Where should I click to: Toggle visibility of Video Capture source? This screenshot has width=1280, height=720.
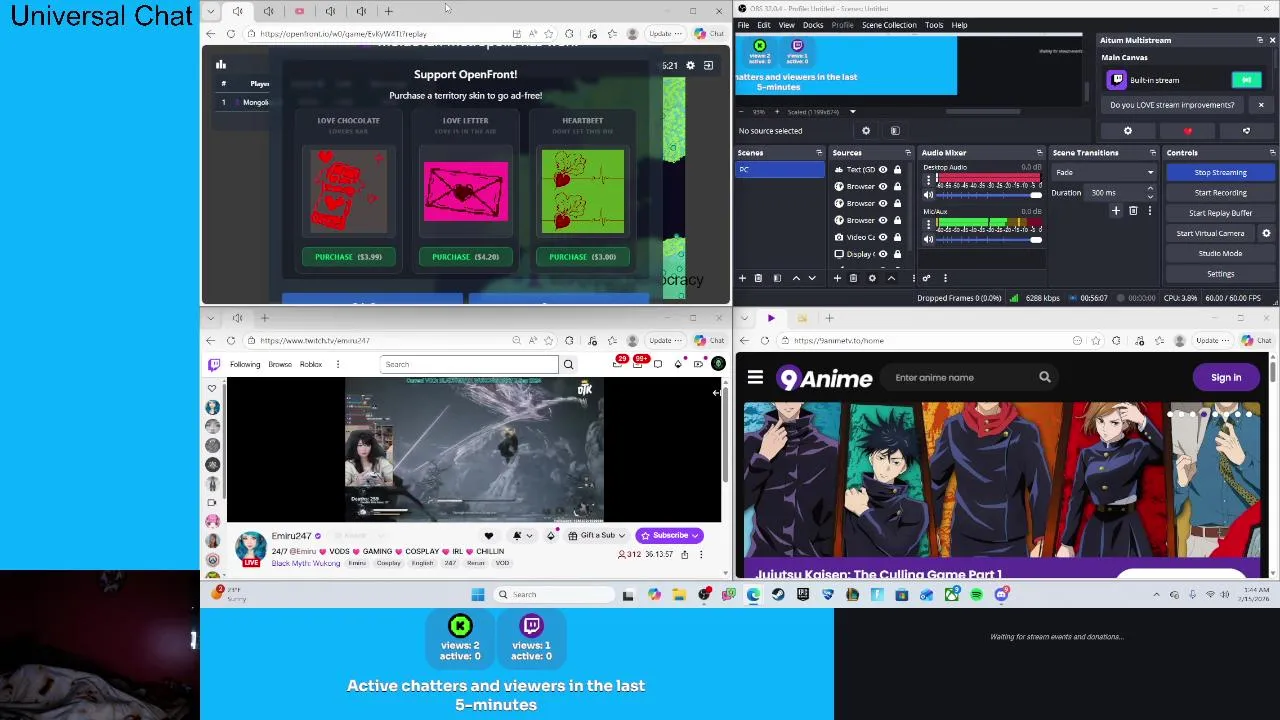(883, 237)
